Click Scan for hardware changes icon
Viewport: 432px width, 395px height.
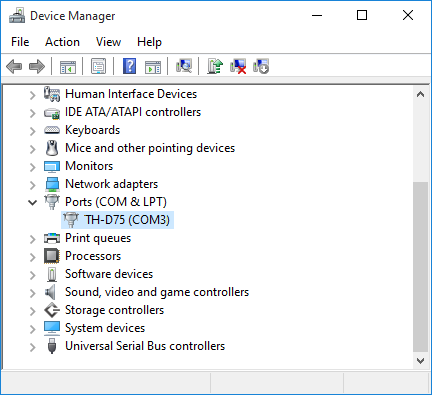[184, 66]
